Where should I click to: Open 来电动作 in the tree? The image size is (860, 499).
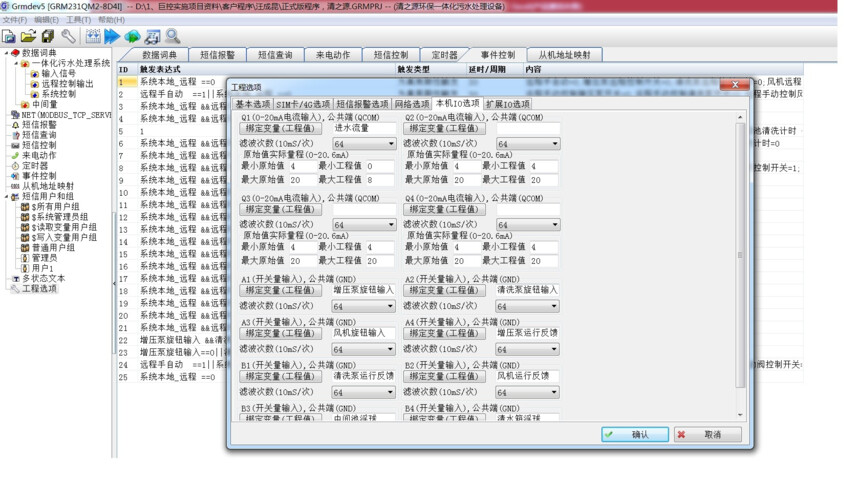point(38,155)
